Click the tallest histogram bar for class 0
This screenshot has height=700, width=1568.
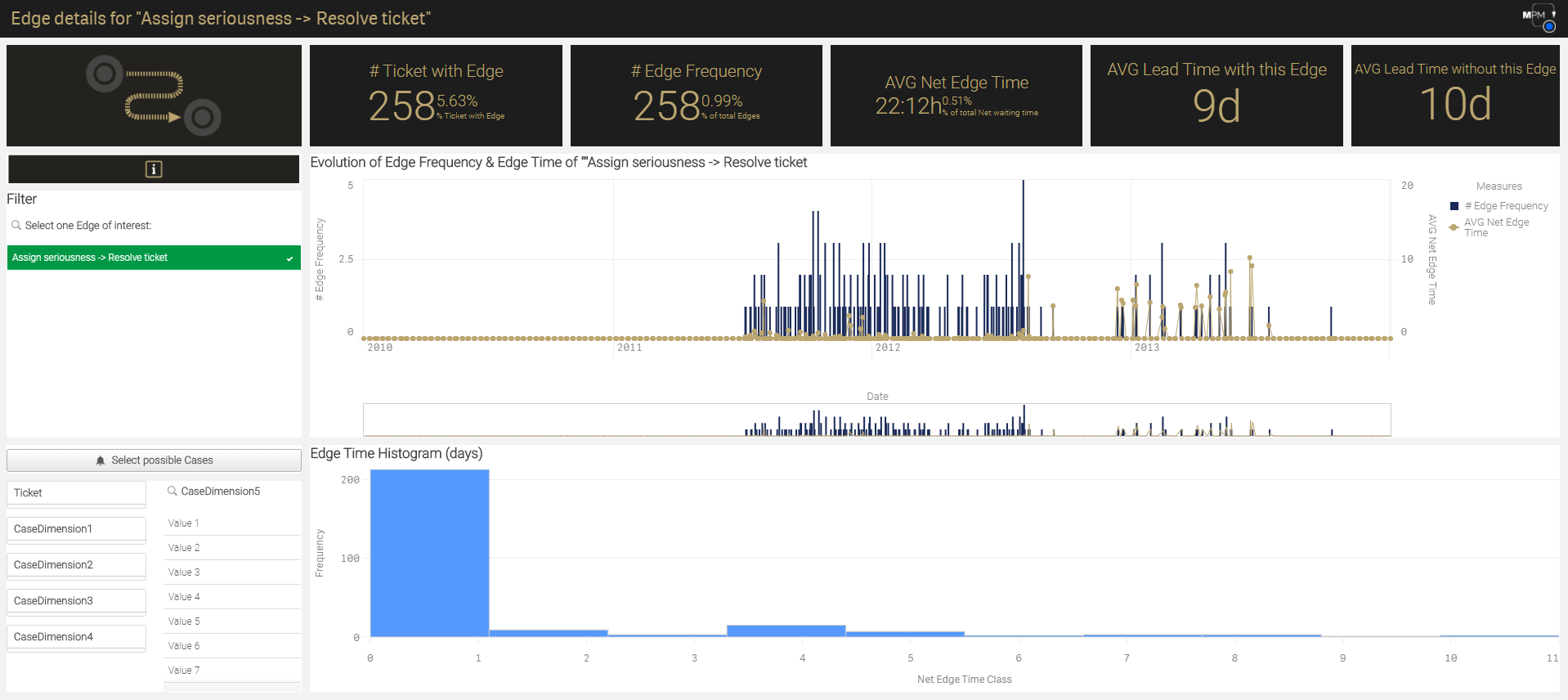[x=430, y=553]
